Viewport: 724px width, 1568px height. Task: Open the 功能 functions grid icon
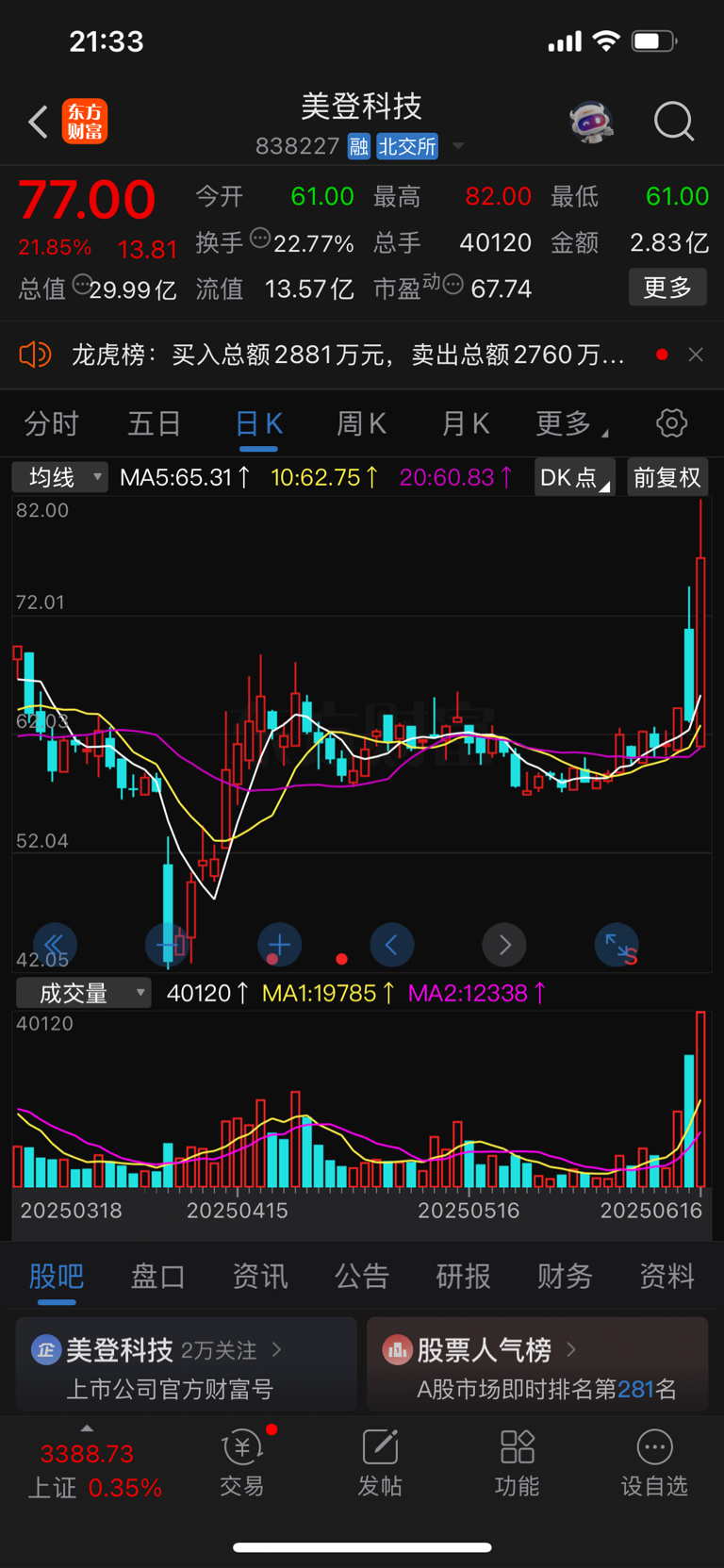click(x=518, y=1462)
